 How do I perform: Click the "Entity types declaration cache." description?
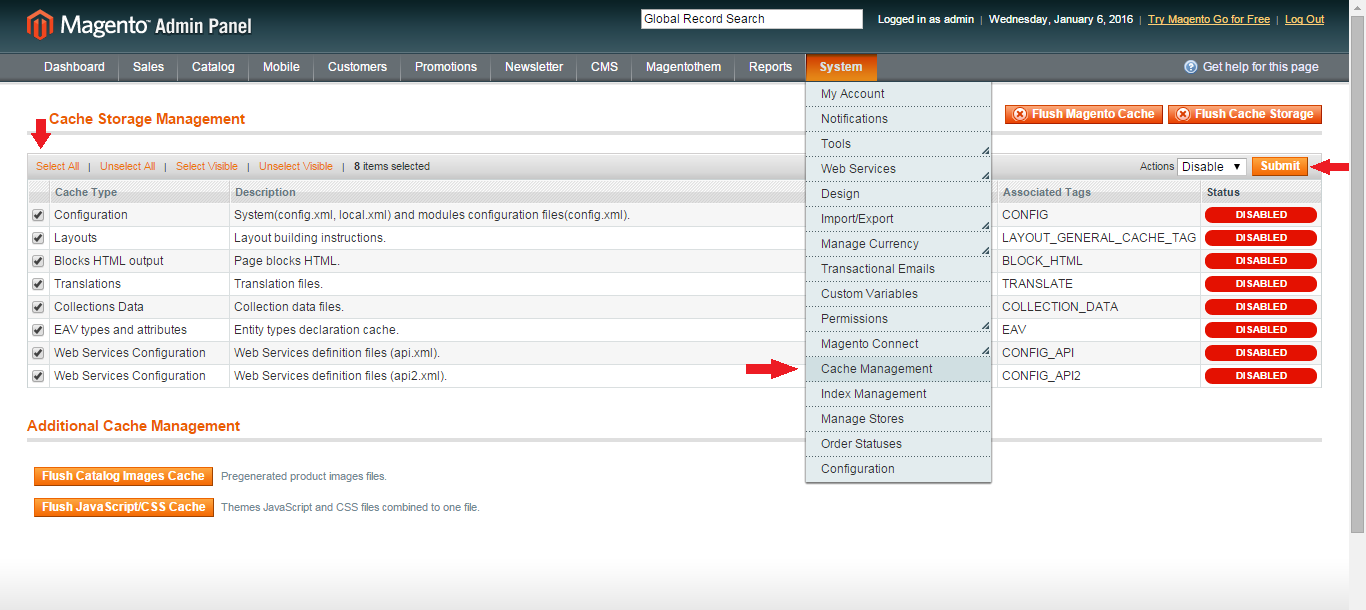pos(316,330)
